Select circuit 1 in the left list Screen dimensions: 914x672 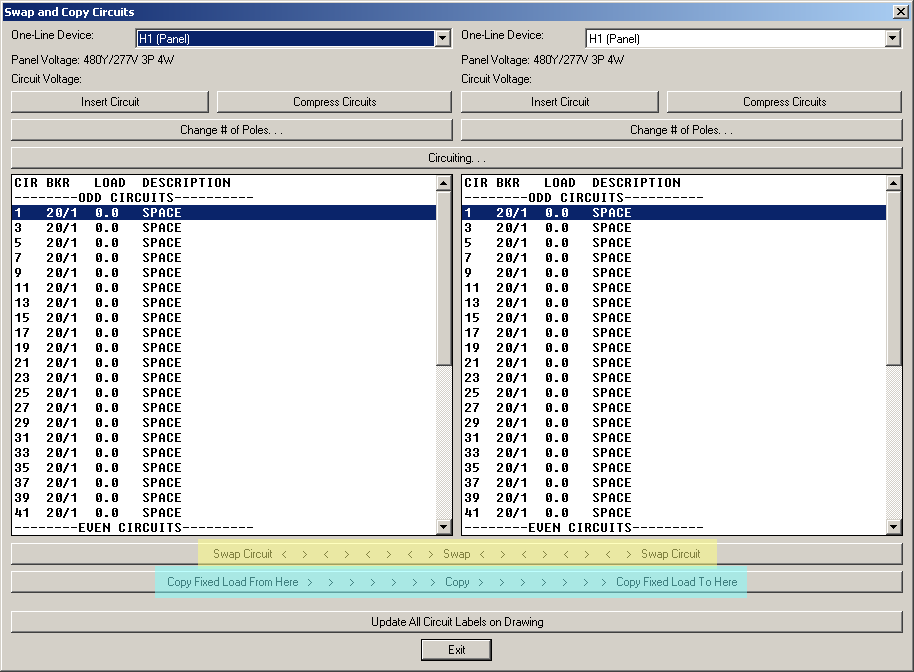224,213
